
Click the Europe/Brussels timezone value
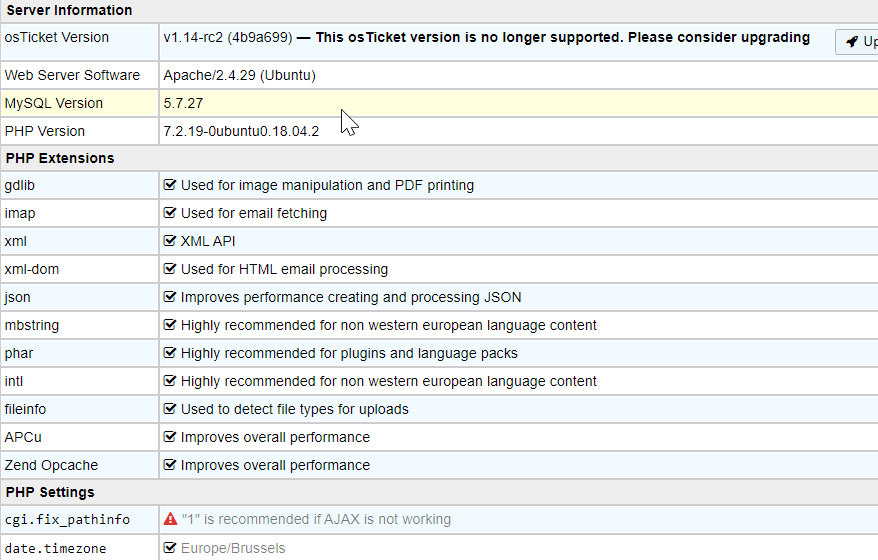point(233,548)
